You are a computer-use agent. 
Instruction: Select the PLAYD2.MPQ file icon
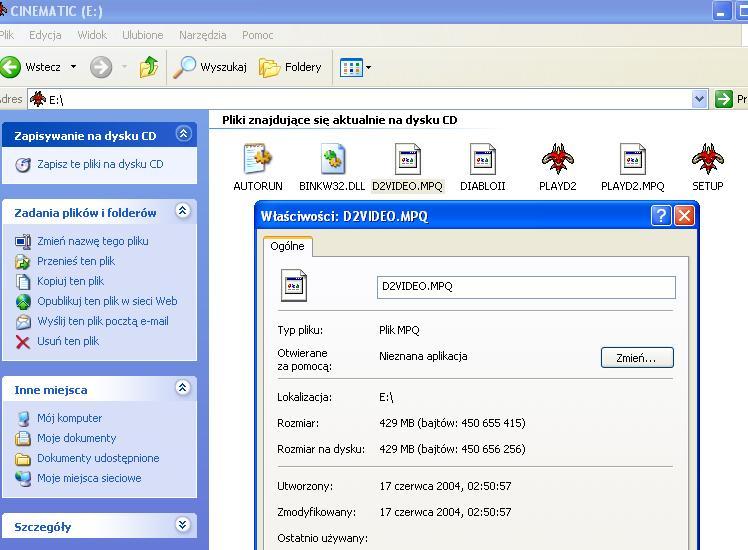click(633, 159)
